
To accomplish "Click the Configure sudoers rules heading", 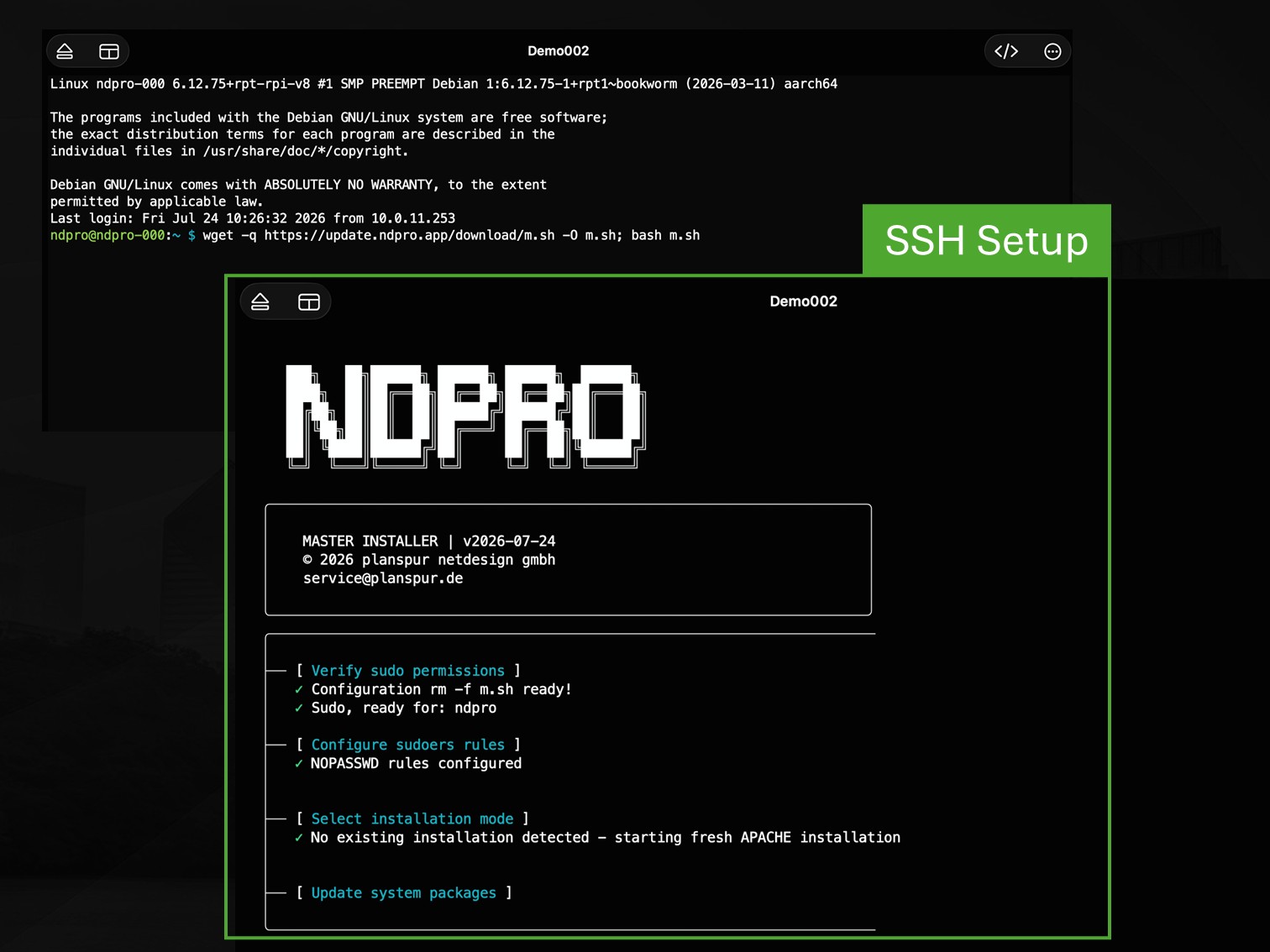I will 408,745.
